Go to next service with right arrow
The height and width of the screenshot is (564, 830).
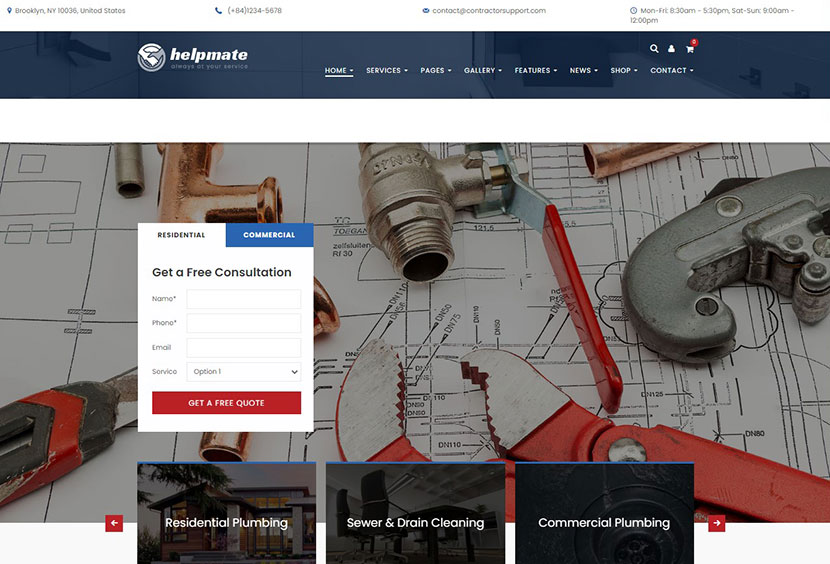point(717,523)
